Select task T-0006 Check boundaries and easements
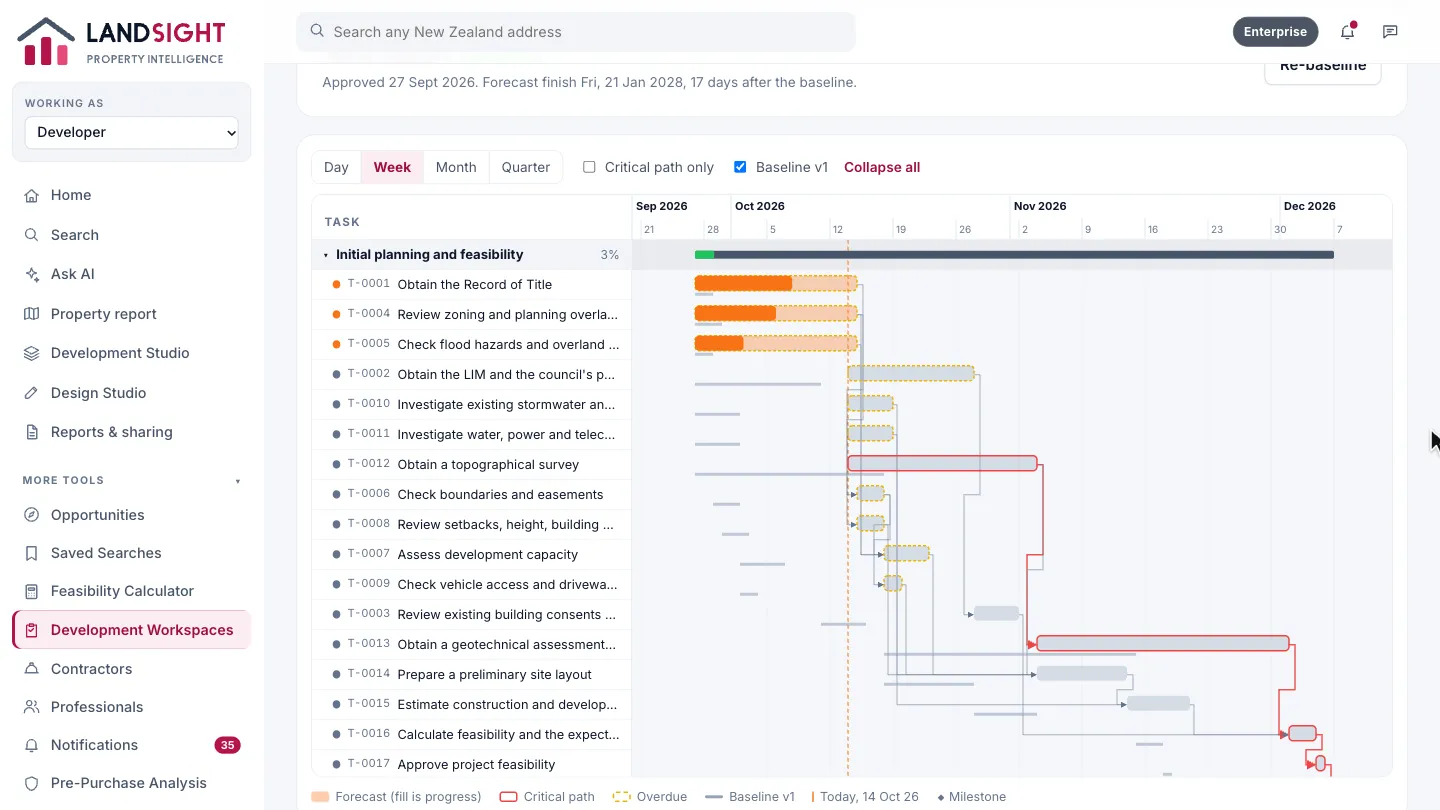The height and width of the screenshot is (810, 1440). point(472,495)
